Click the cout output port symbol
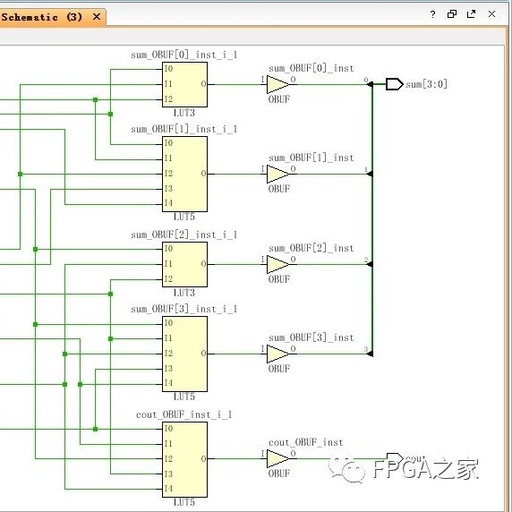 click(395, 458)
